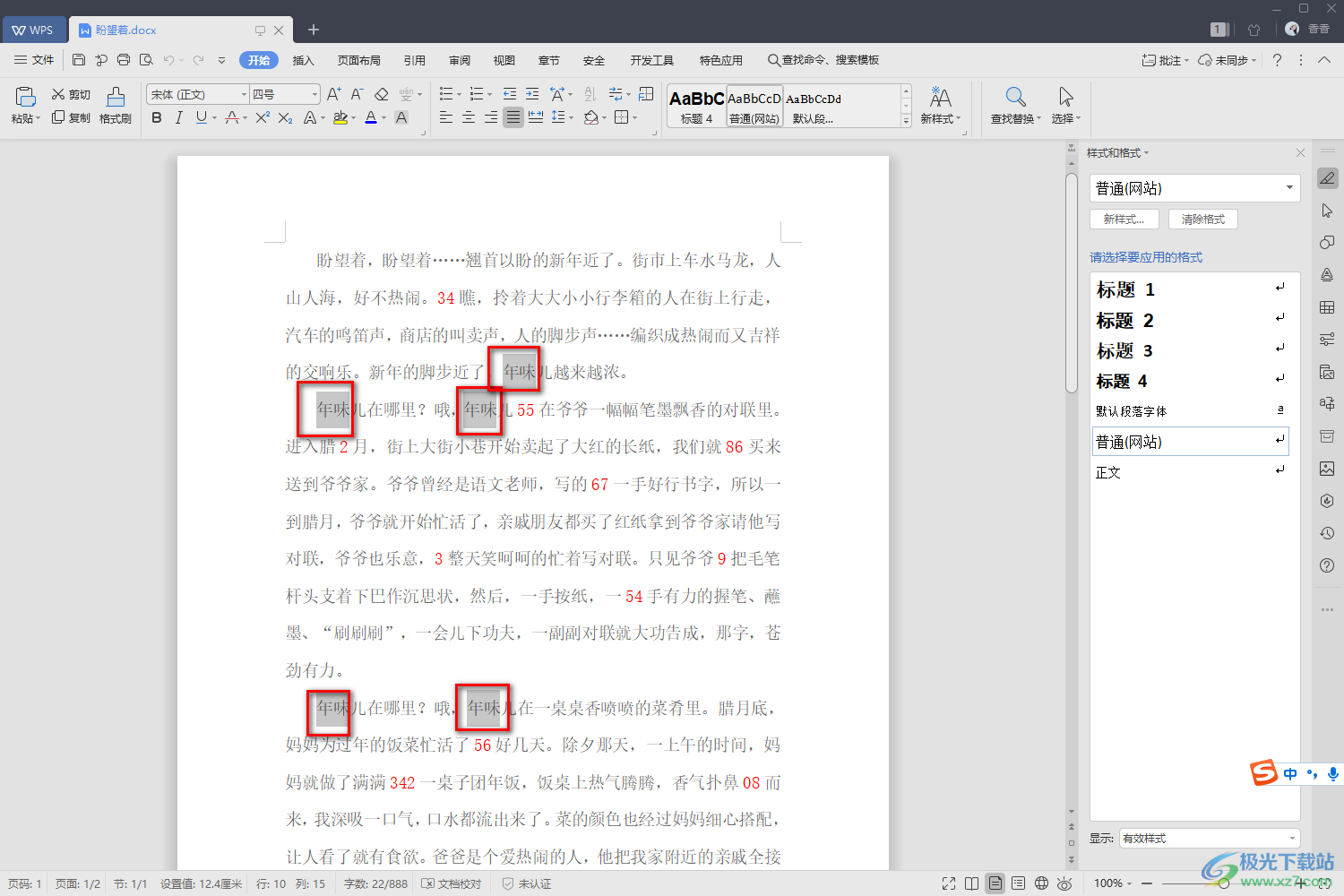Set paragraph to Align right
The width and height of the screenshot is (1344, 896).
click(491, 117)
